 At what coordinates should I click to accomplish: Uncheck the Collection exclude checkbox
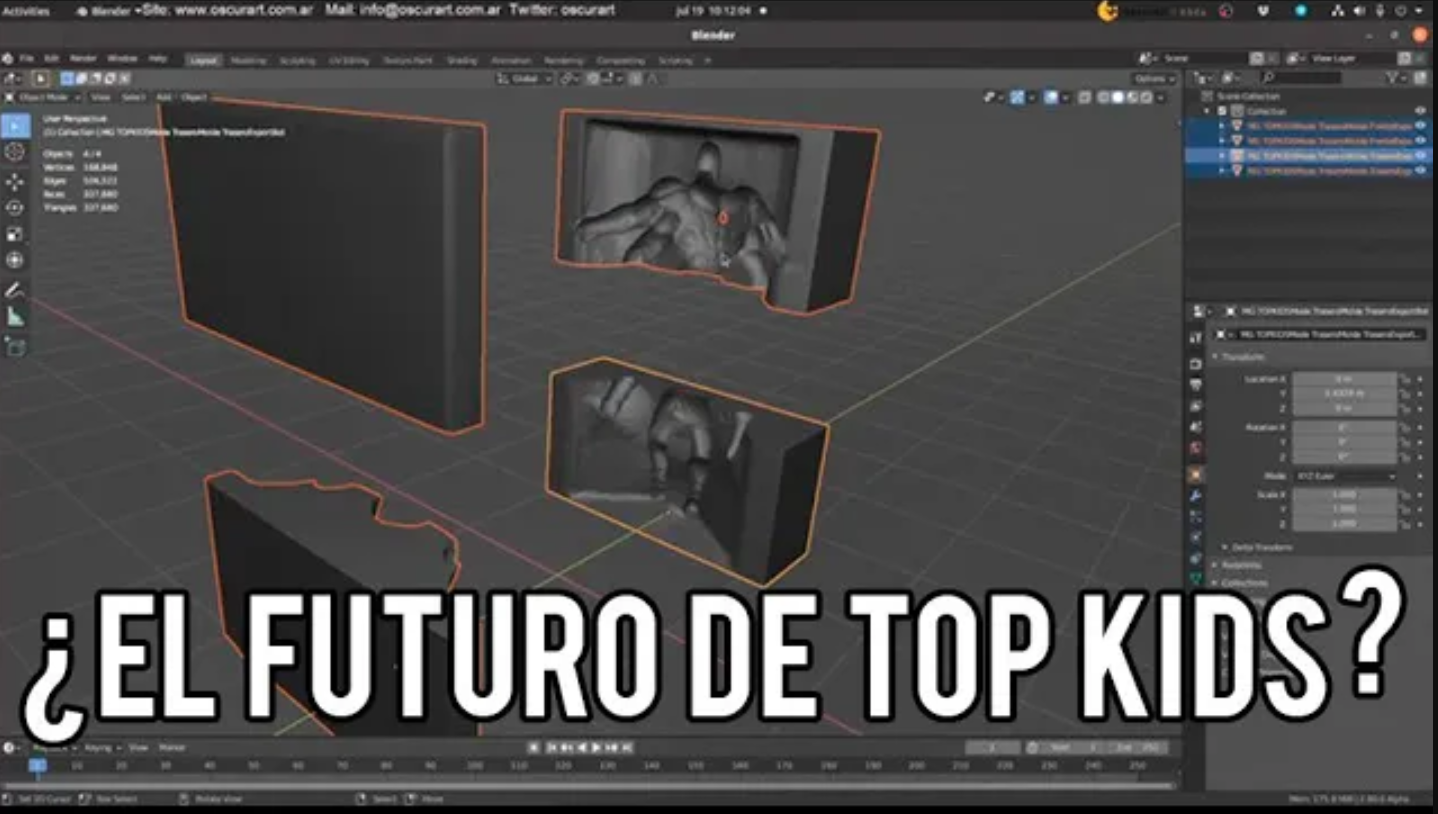[x=1222, y=111]
